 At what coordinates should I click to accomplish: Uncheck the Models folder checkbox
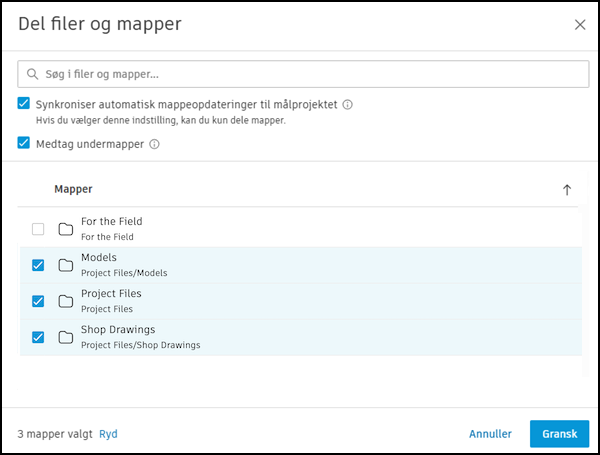pyautogui.click(x=38, y=265)
